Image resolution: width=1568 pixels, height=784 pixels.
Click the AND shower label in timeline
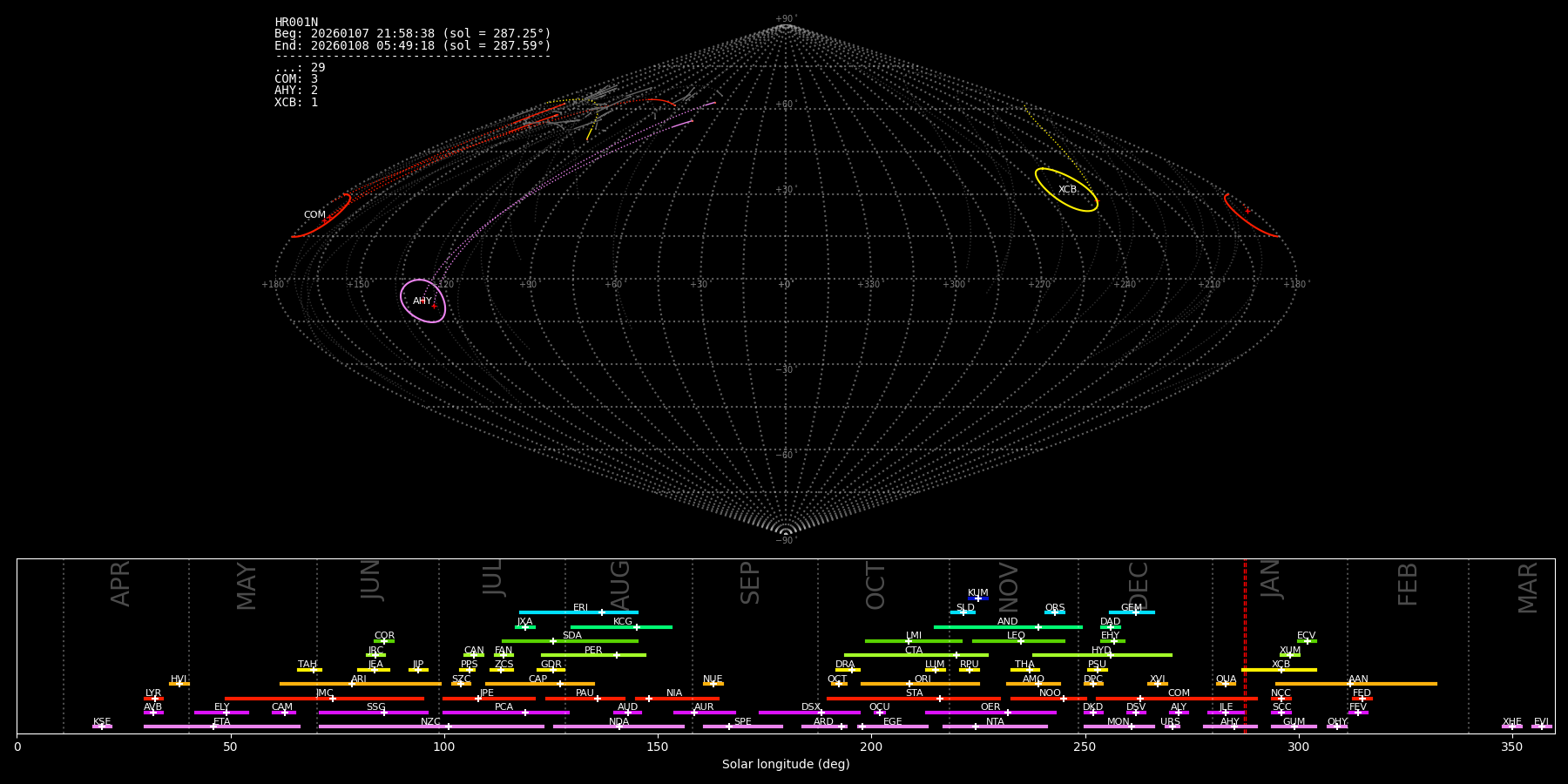1007,622
